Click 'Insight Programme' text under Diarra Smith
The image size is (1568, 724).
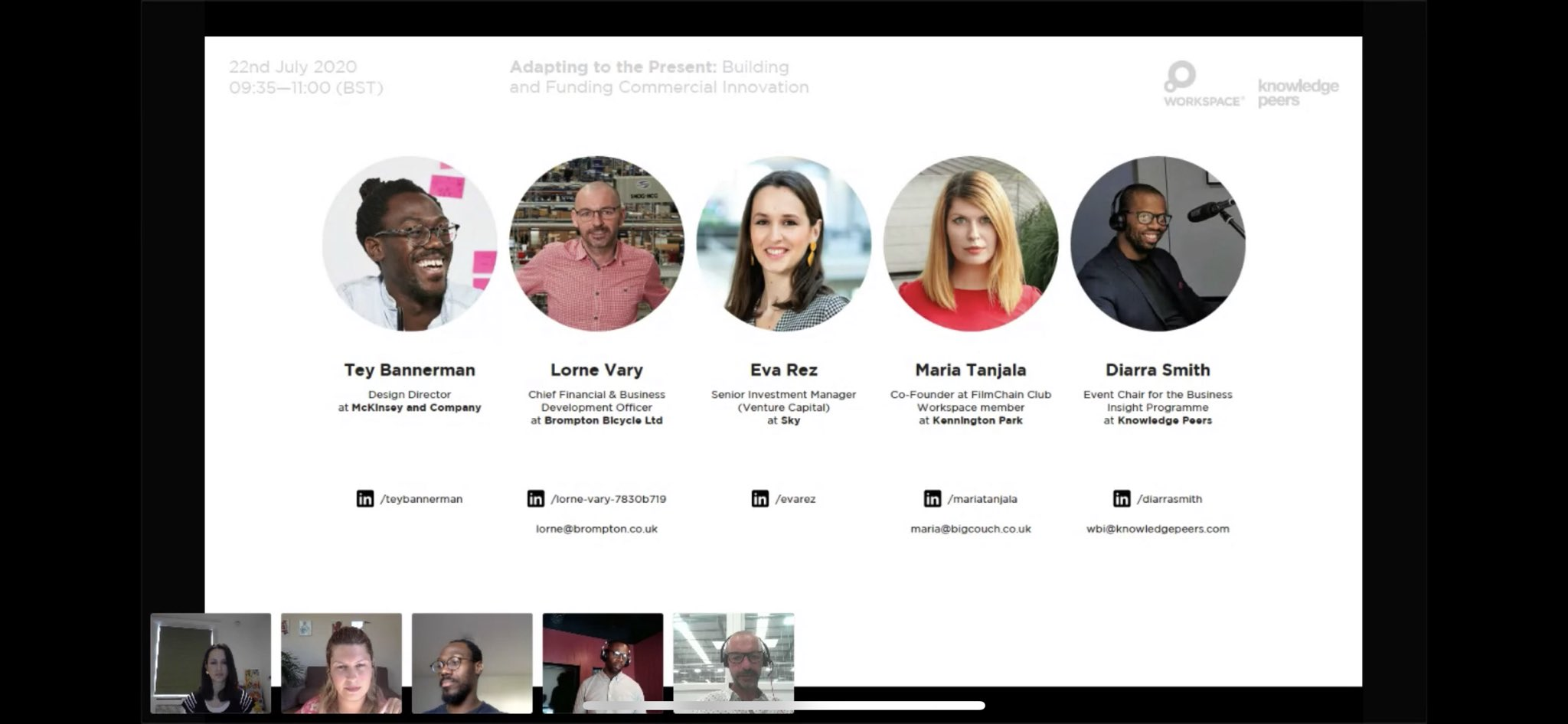coord(1158,408)
